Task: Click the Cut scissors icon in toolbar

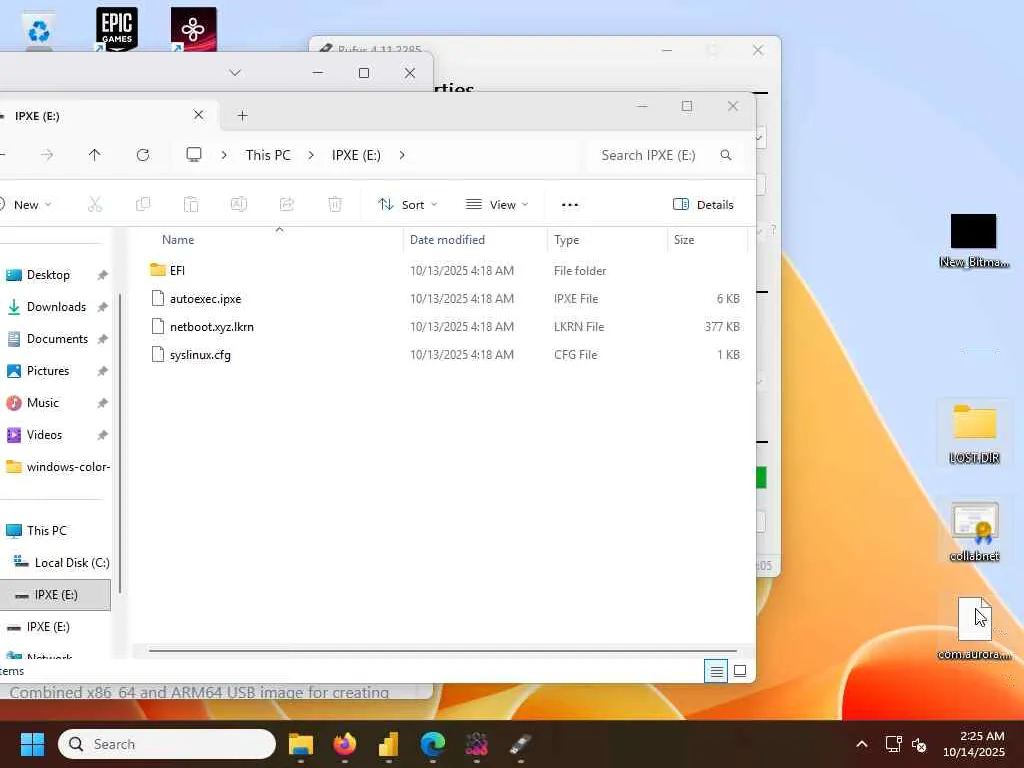Action: (95, 204)
